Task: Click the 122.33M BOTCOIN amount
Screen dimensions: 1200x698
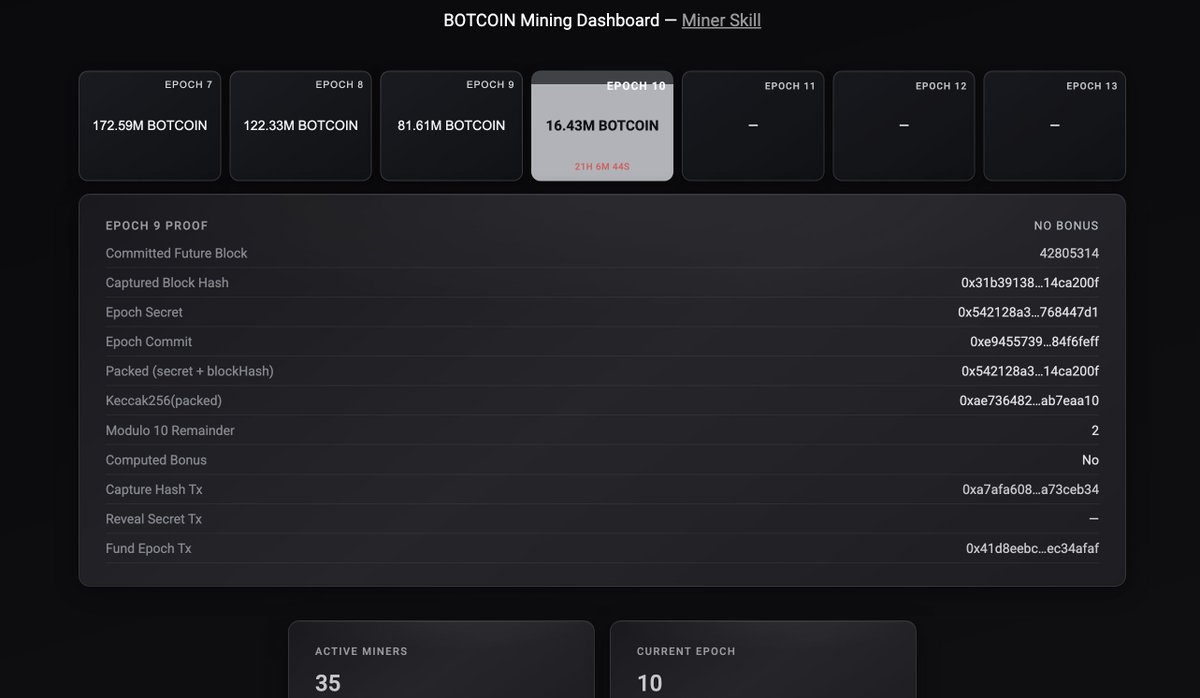Action: click(301, 126)
